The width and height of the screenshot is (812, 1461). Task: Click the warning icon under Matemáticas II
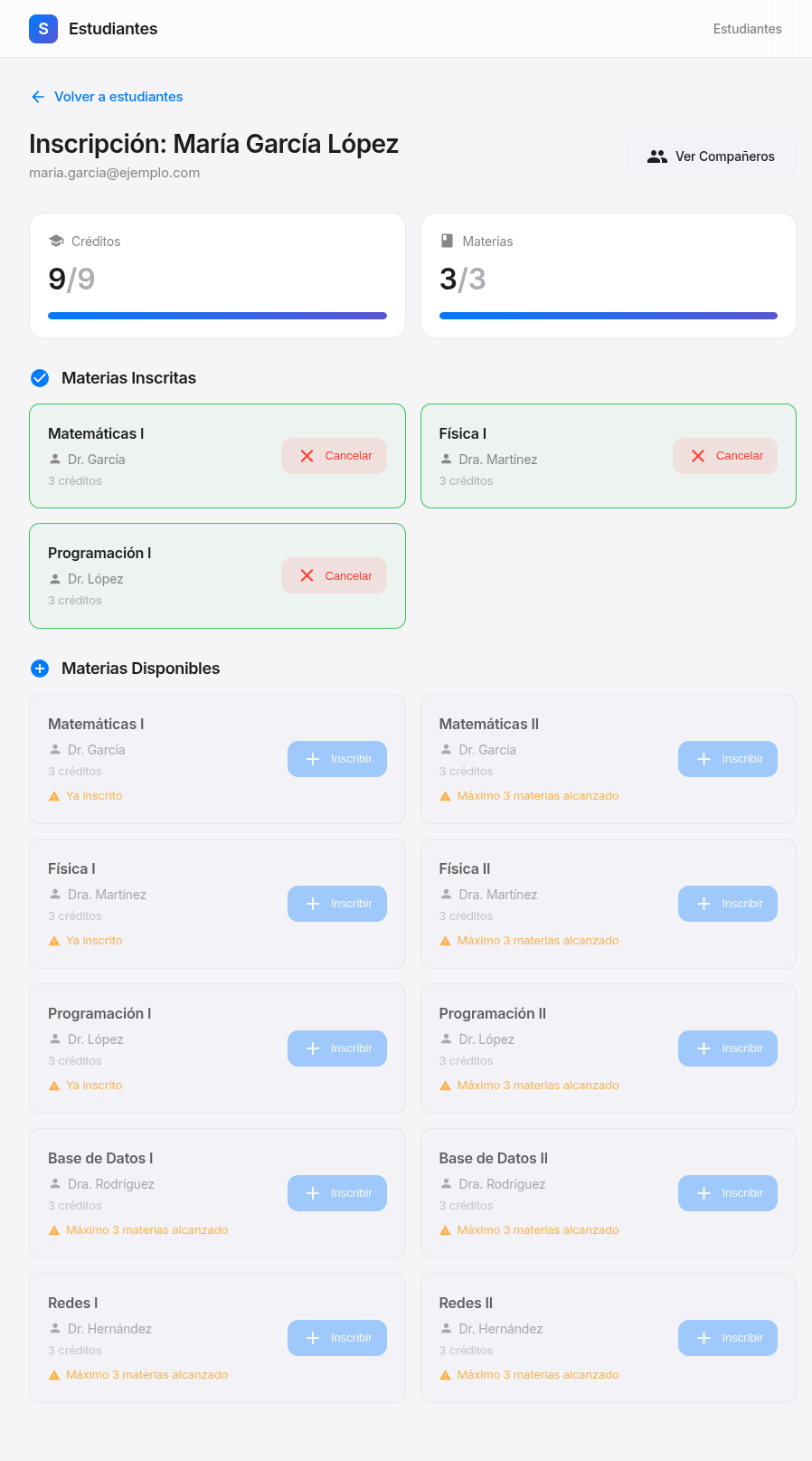(x=445, y=796)
